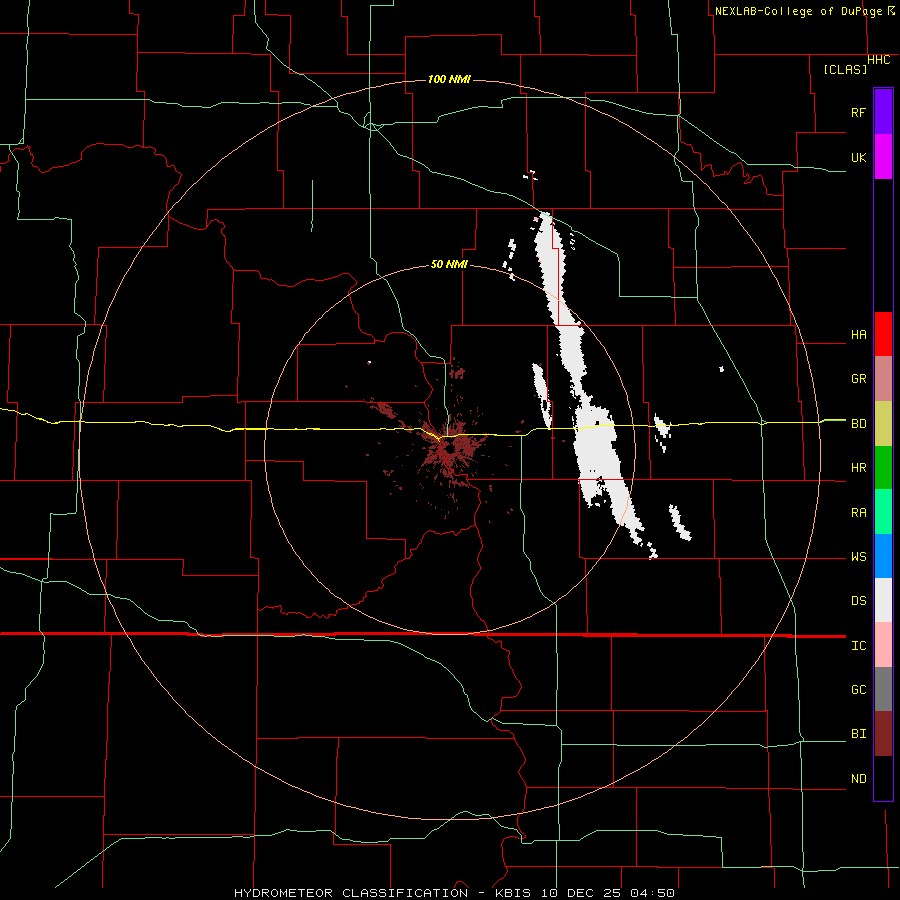Pick the HR green legend swatch
This screenshot has height=900, width=900.
pyautogui.click(x=883, y=467)
